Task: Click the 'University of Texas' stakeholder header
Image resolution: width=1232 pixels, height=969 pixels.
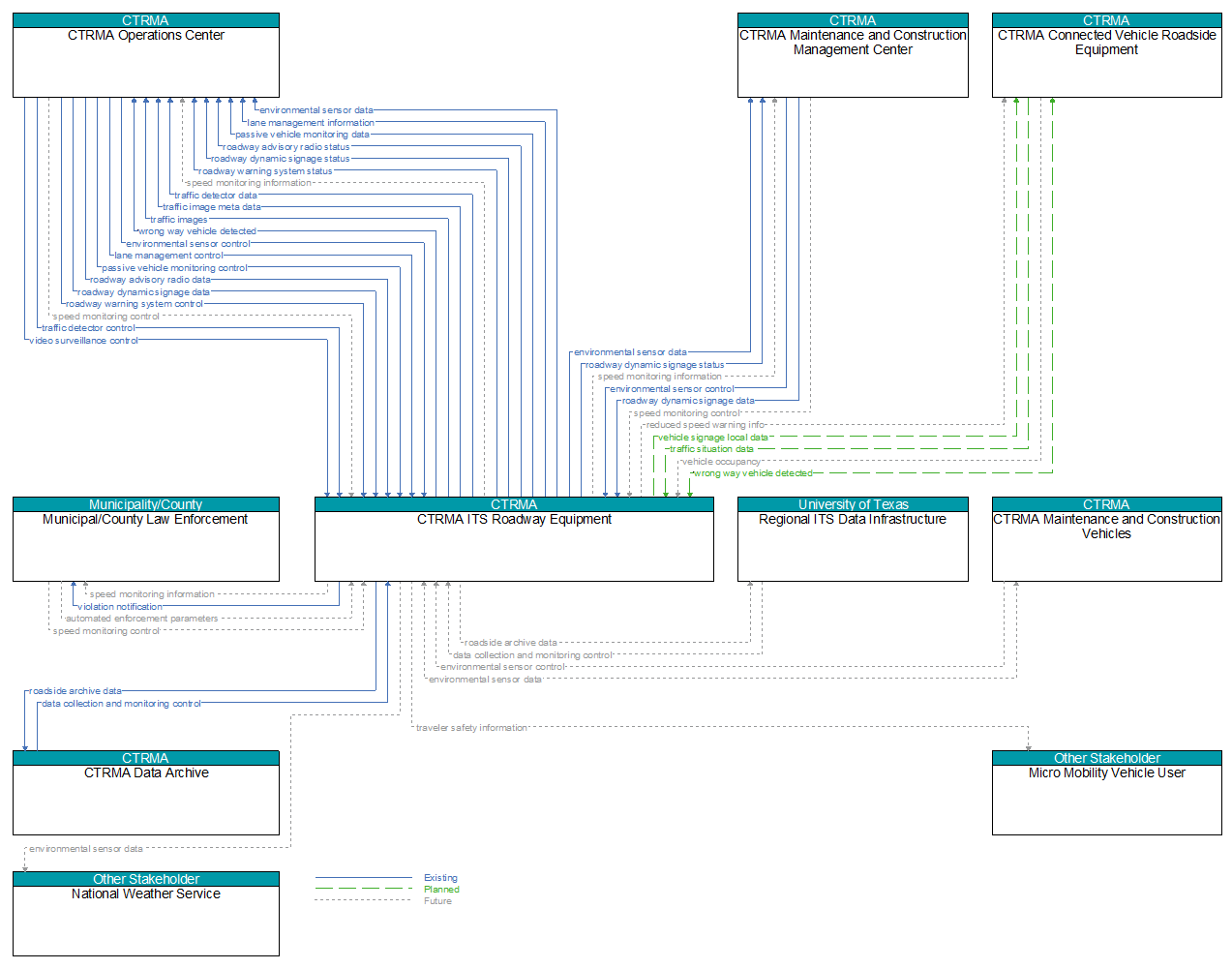Action: 853,504
